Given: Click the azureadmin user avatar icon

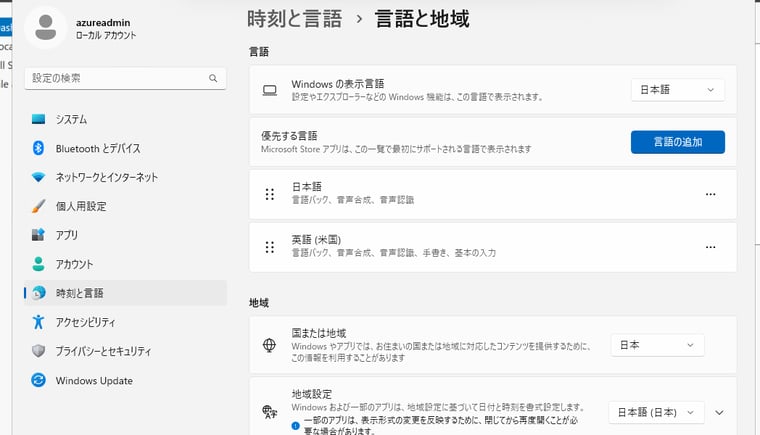Looking at the screenshot, I should (x=46, y=28).
